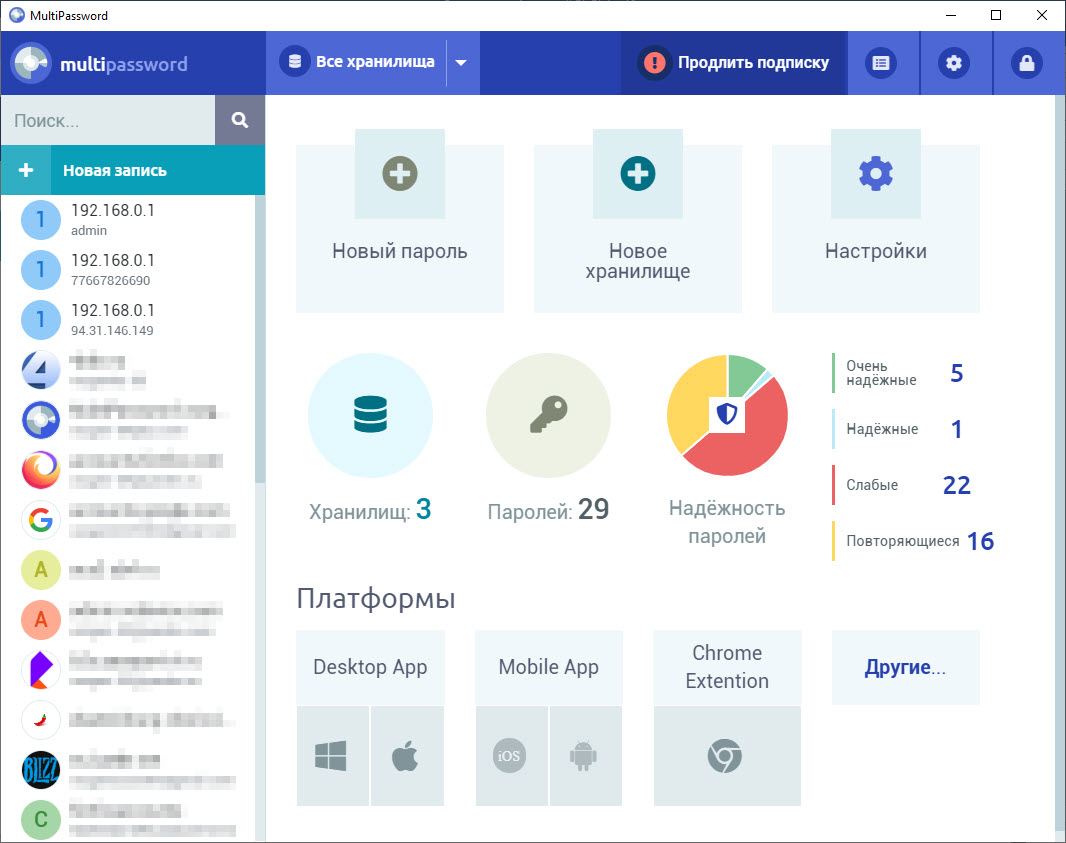Click the Паролей: 29 count label
The image size is (1066, 843).
(x=548, y=510)
